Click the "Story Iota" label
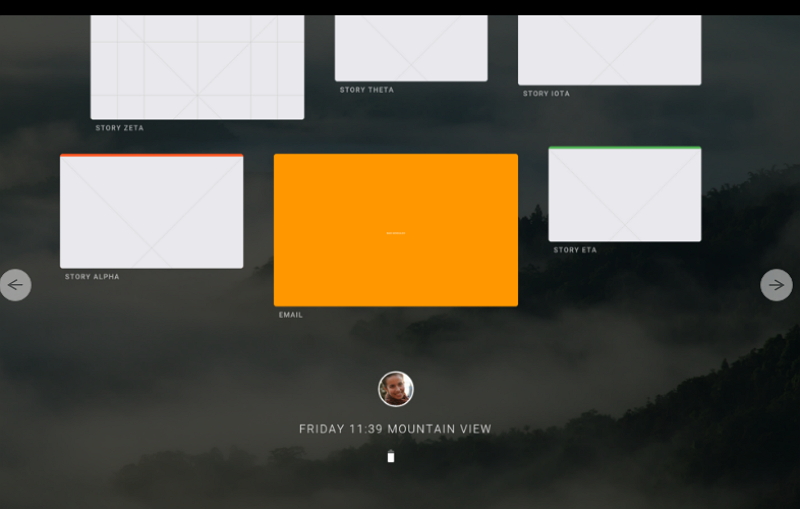 click(546, 94)
